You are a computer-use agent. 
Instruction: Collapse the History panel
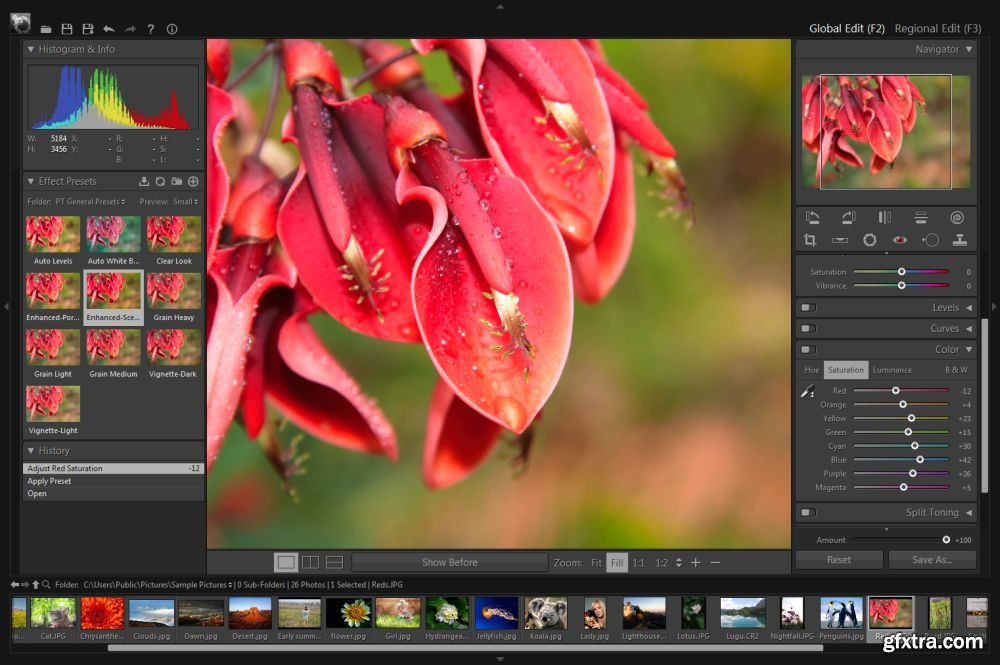coord(31,451)
